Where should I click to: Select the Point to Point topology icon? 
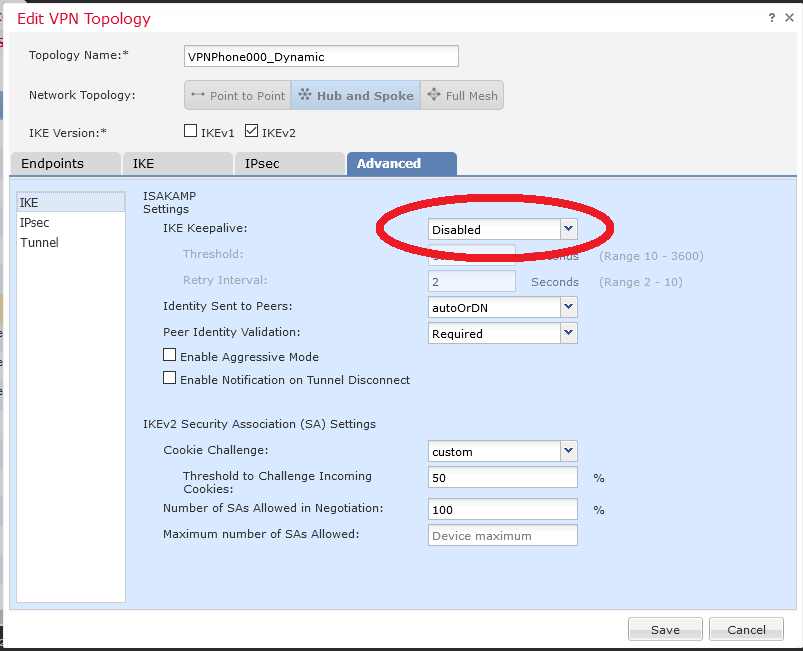238,95
